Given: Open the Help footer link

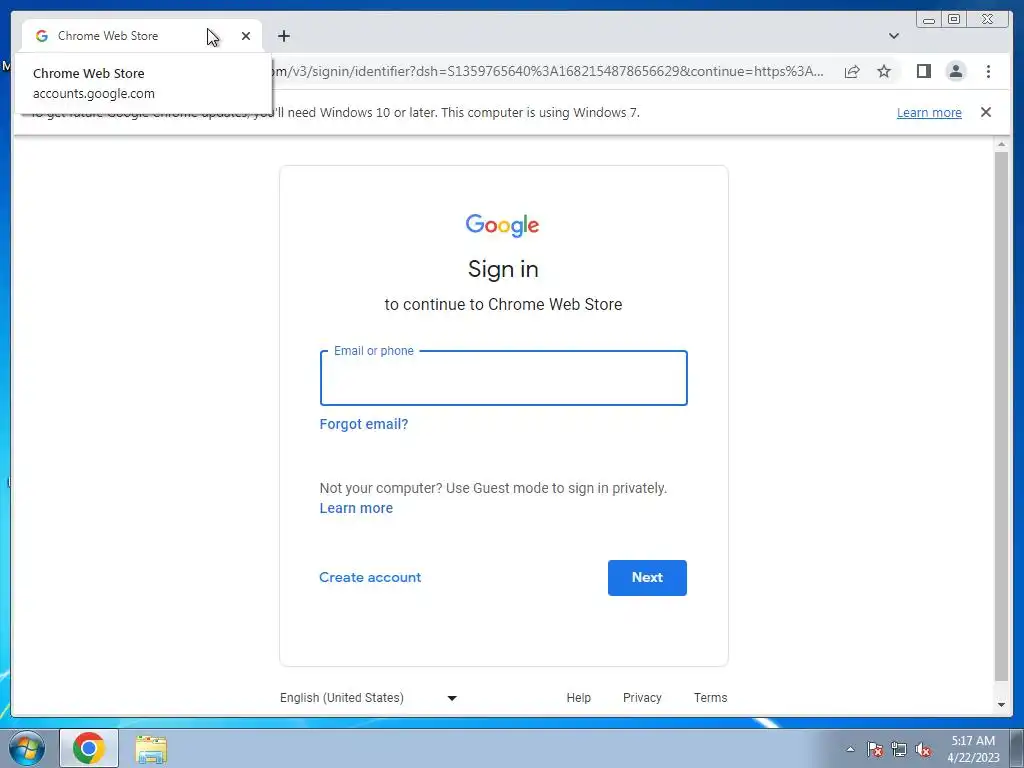Looking at the screenshot, I should 579,697.
